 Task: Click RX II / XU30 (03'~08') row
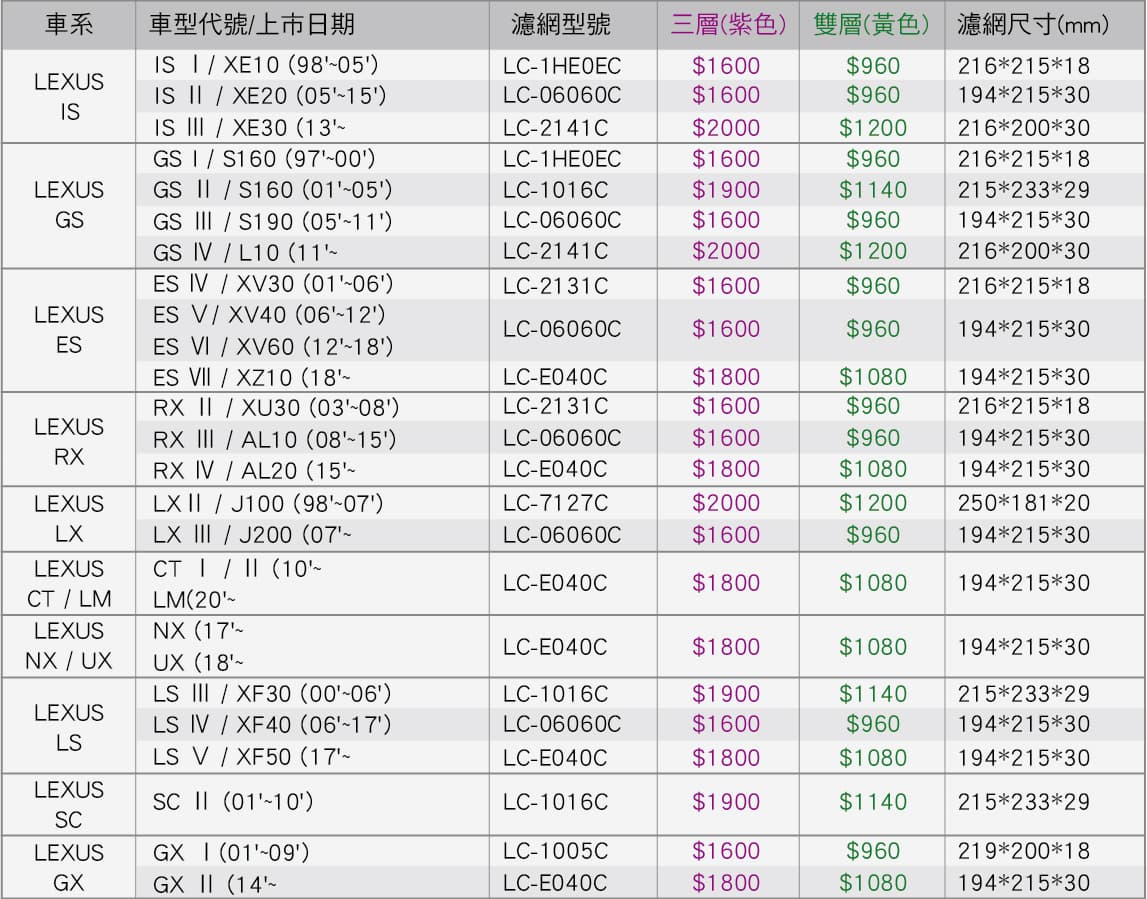point(640,407)
